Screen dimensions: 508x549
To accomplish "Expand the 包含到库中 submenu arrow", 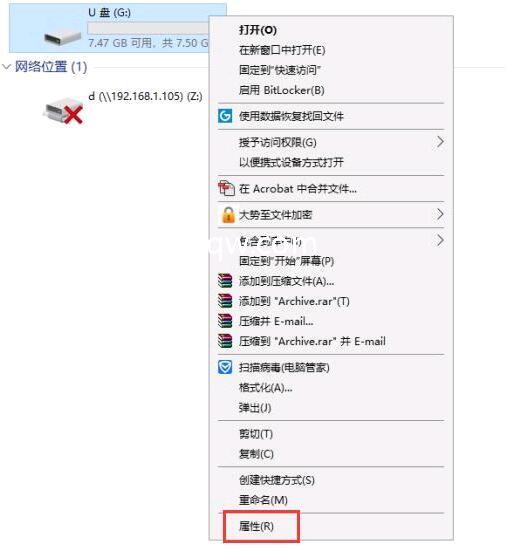I will (x=440, y=240).
